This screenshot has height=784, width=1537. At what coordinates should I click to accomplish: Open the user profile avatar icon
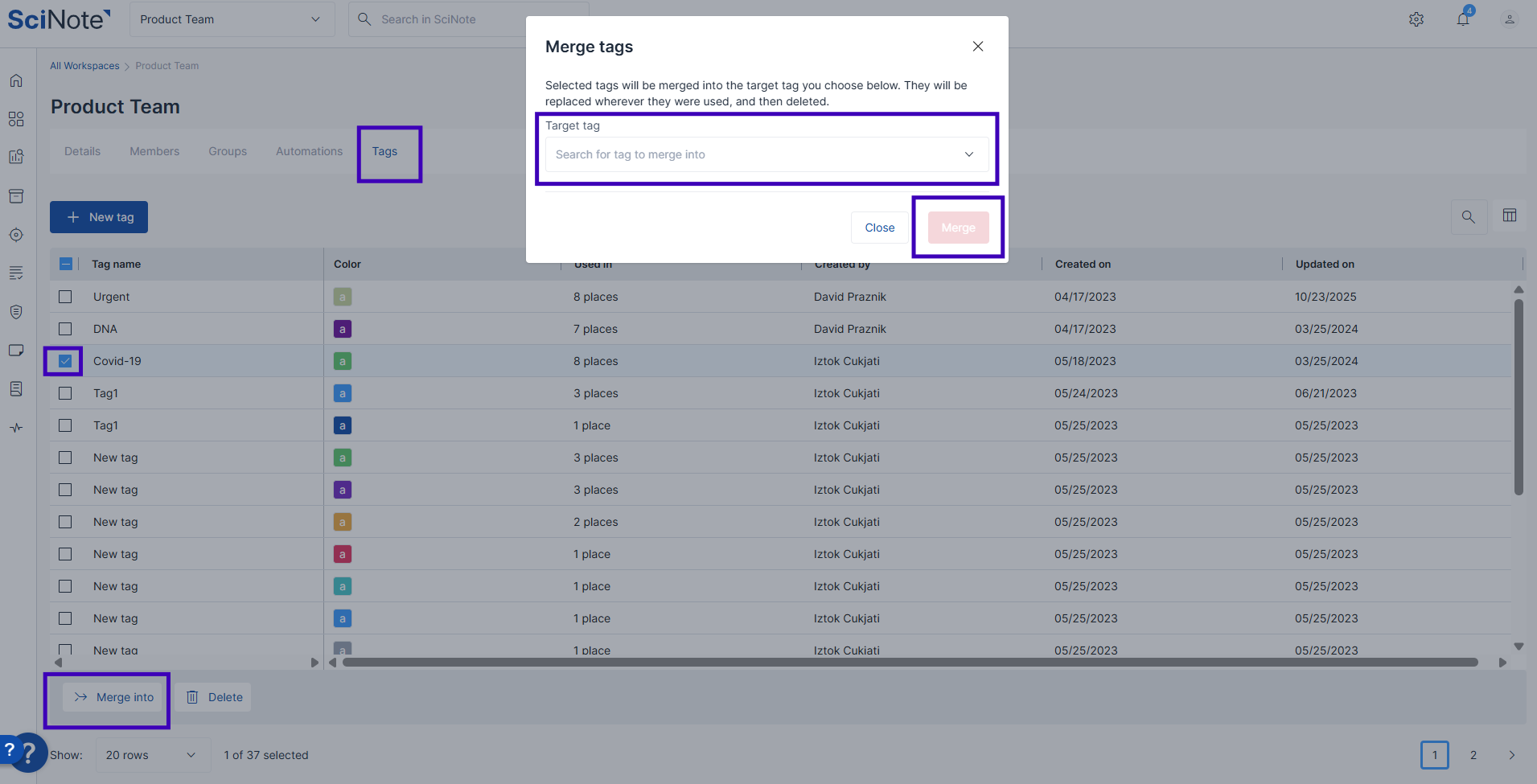pos(1510,19)
